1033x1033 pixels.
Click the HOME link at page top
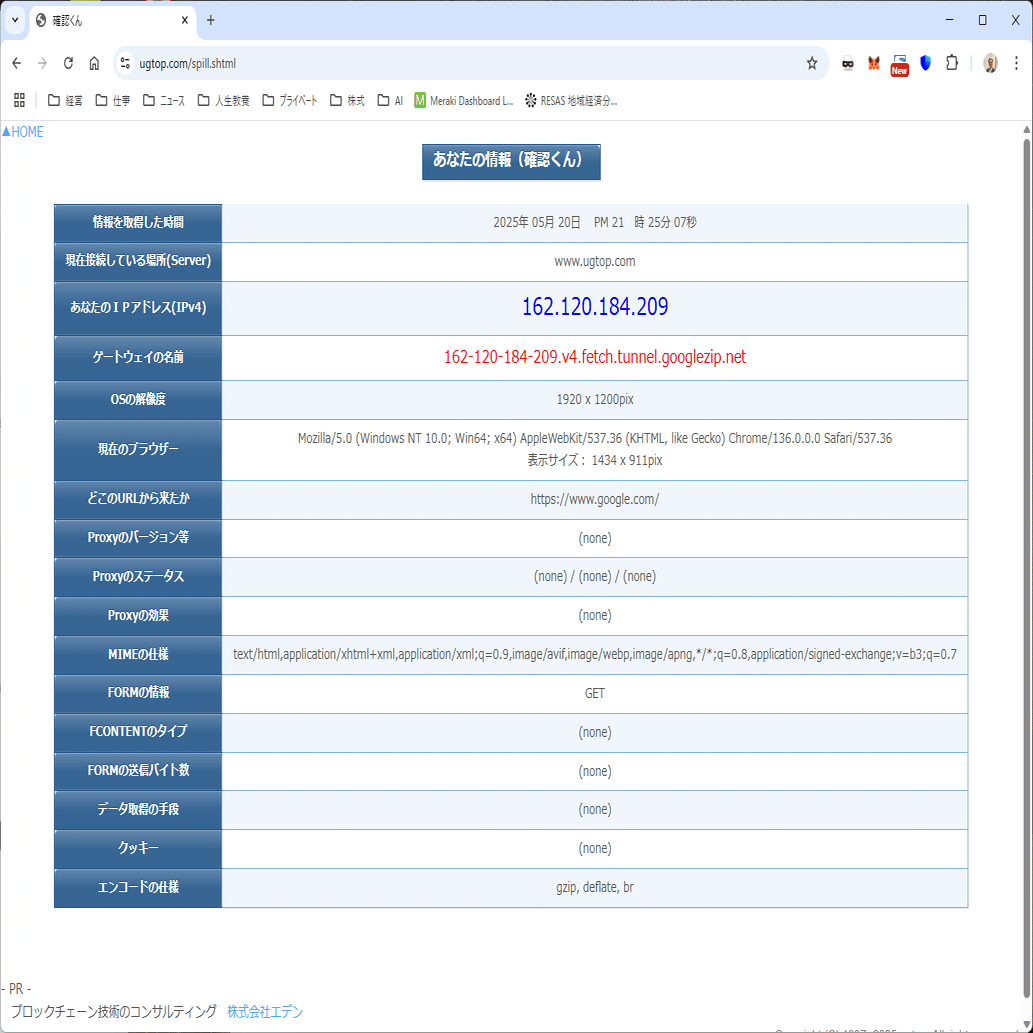click(x=23, y=132)
